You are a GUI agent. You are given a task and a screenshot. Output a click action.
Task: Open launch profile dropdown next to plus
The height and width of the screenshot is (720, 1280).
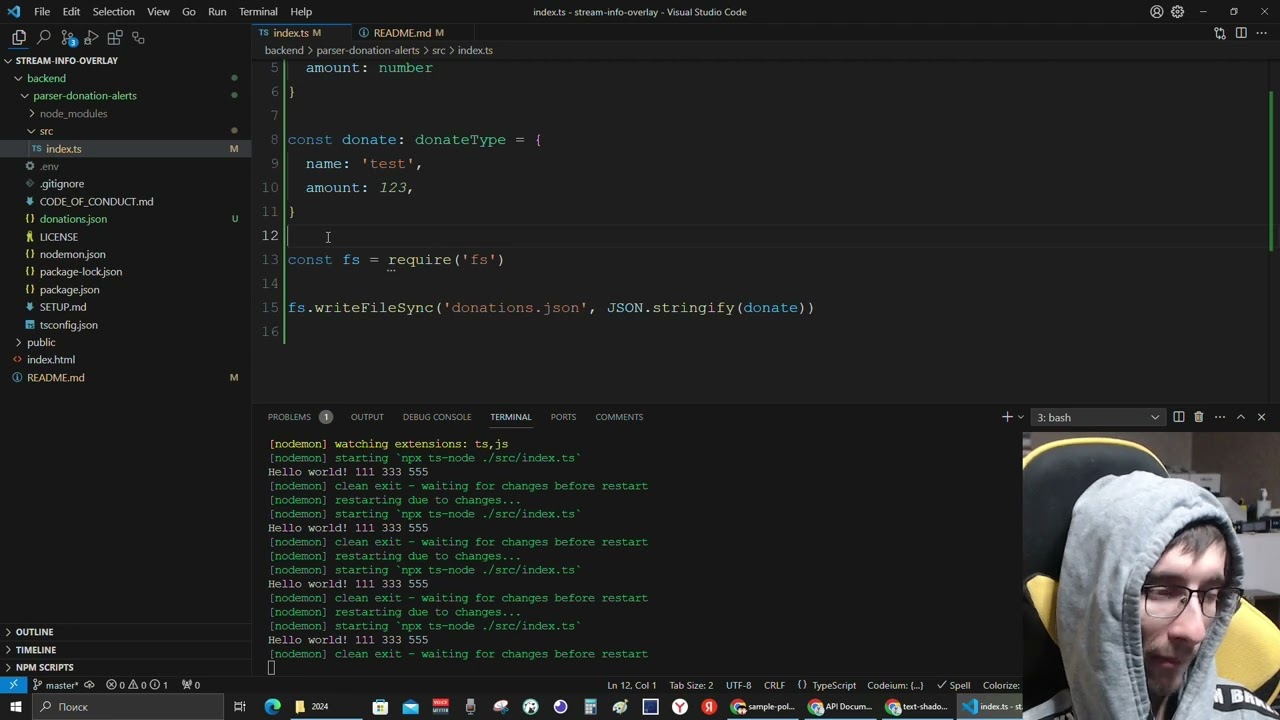click(1020, 417)
